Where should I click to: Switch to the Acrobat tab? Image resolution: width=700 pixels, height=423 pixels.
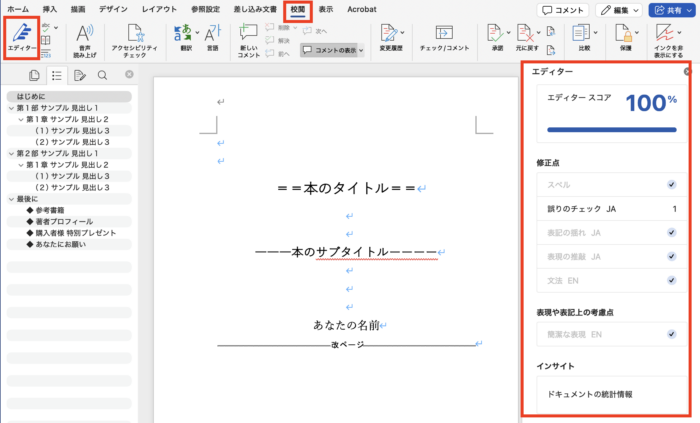[362, 9]
